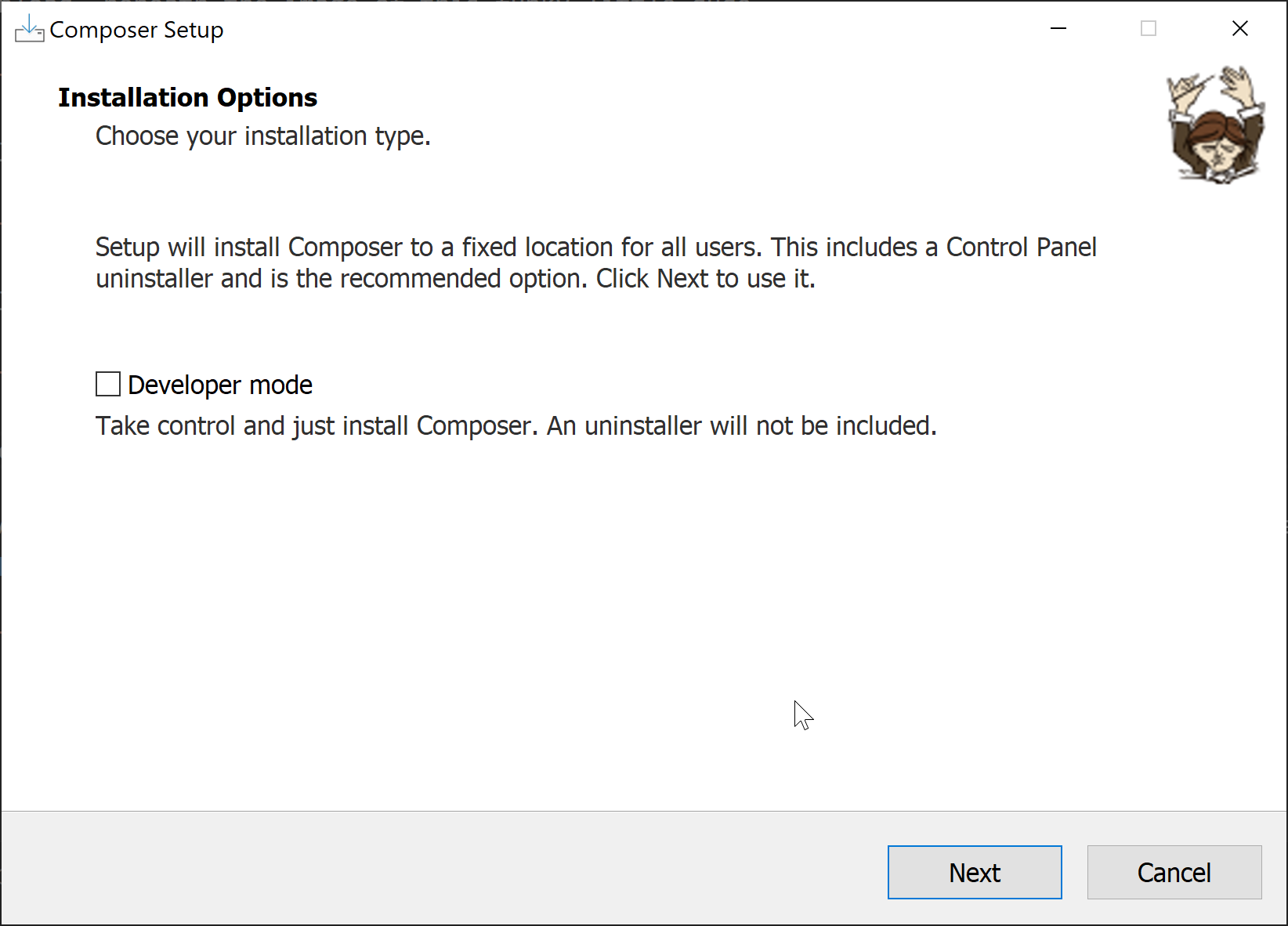The image size is (1288, 926).
Task: Proceed by clicking the Next button
Action: pos(974,872)
